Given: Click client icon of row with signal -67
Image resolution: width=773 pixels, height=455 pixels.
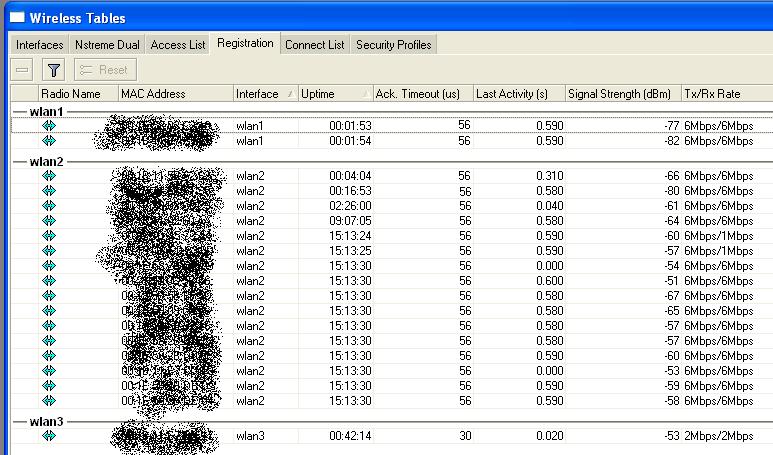Looking at the screenshot, I should 49,296.
